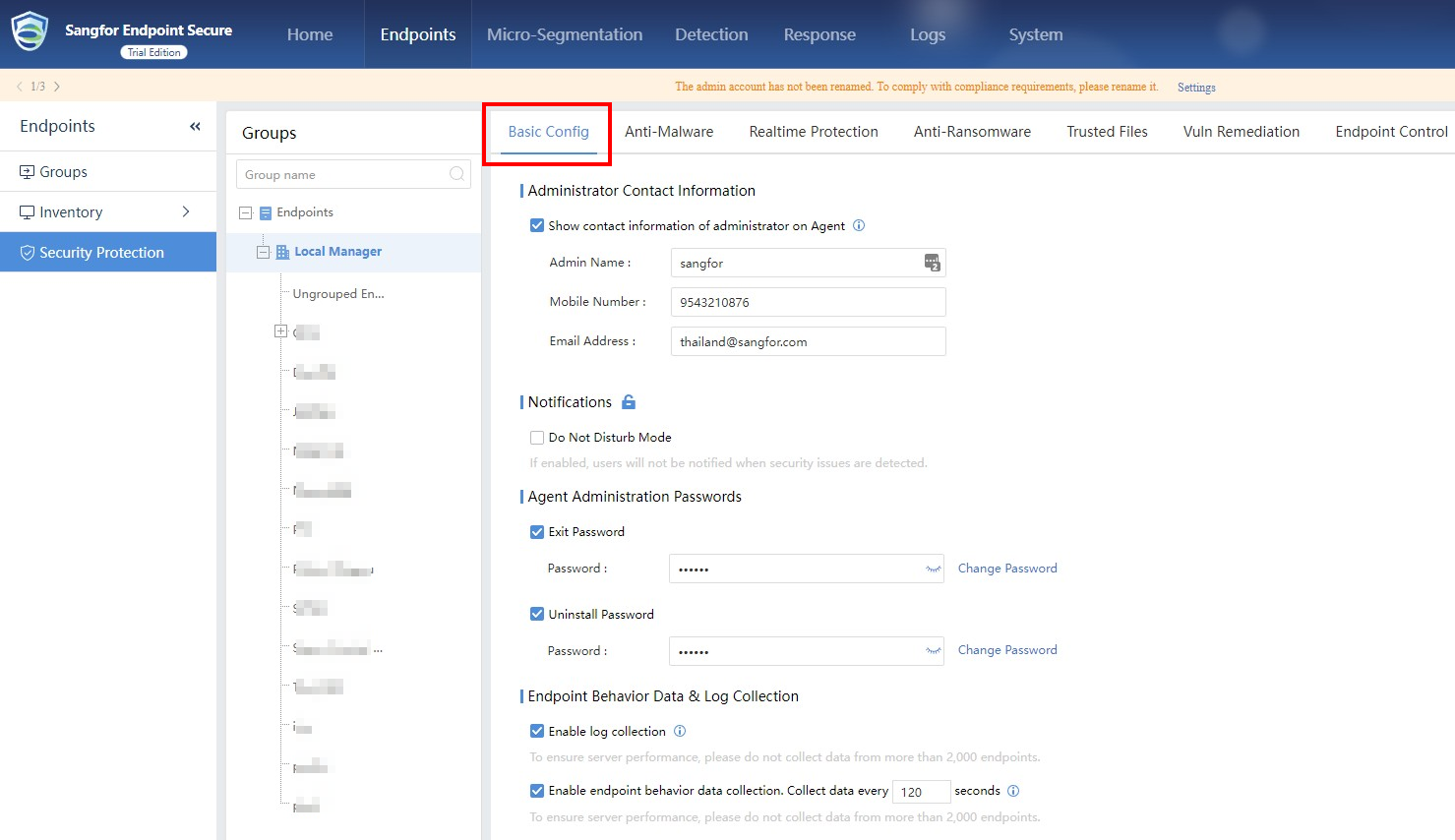Reveal Uninstall Password using the eye icon

(933, 651)
